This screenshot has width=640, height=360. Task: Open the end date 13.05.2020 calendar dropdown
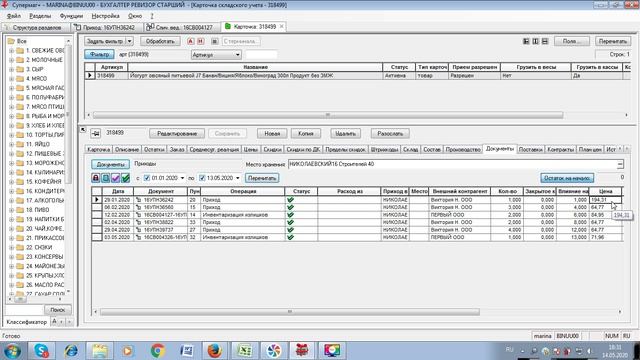click(x=238, y=178)
